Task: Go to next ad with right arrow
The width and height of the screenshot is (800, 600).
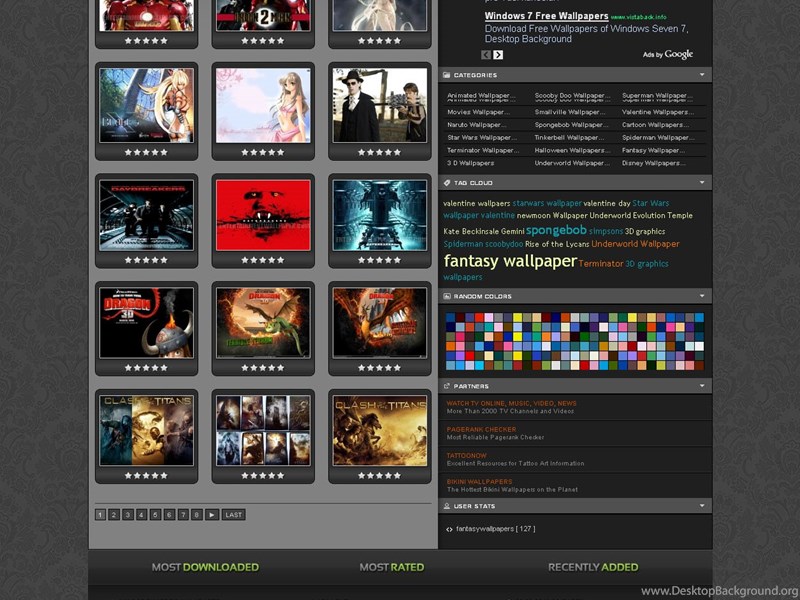Action: (498, 55)
